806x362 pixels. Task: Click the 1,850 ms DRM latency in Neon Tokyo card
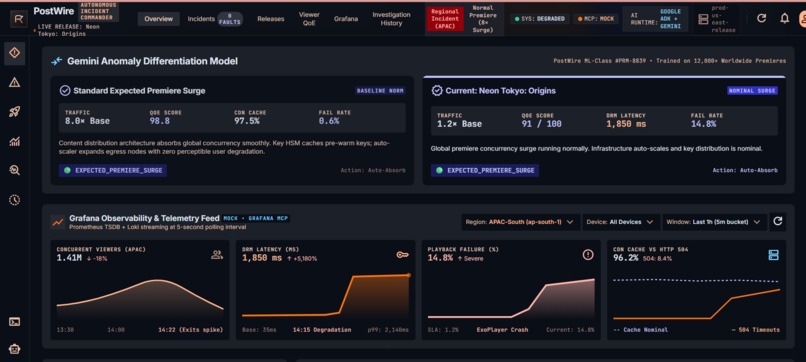pos(626,124)
